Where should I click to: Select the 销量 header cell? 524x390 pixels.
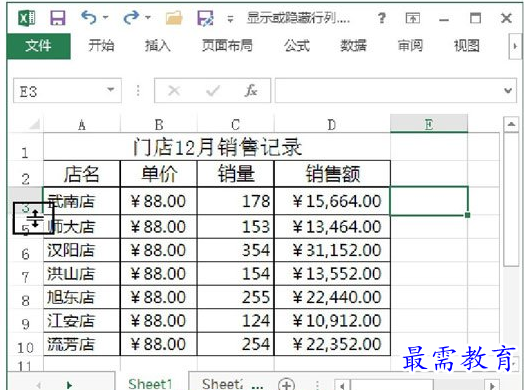point(236,174)
